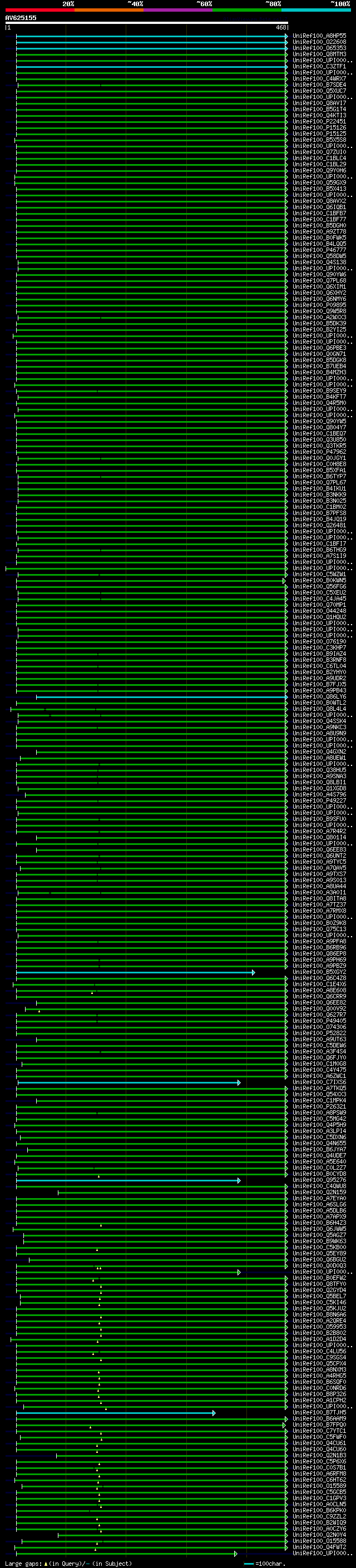Select hit label UniRef100_P47962
Viewport: 356px width, 1568px height.
319,452
